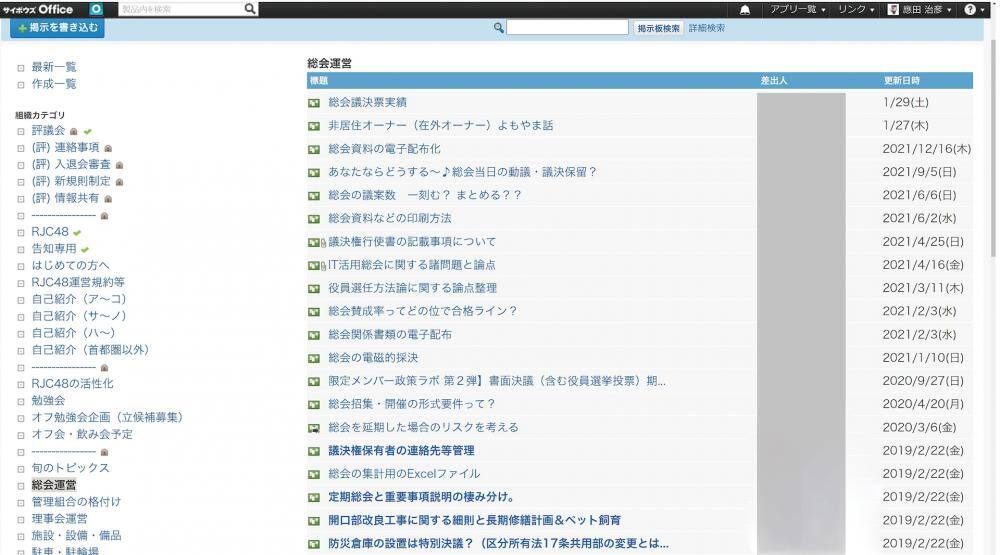Click the icon beside あなたならどうする post
1000x555 pixels.
pyautogui.click(x=314, y=172)
